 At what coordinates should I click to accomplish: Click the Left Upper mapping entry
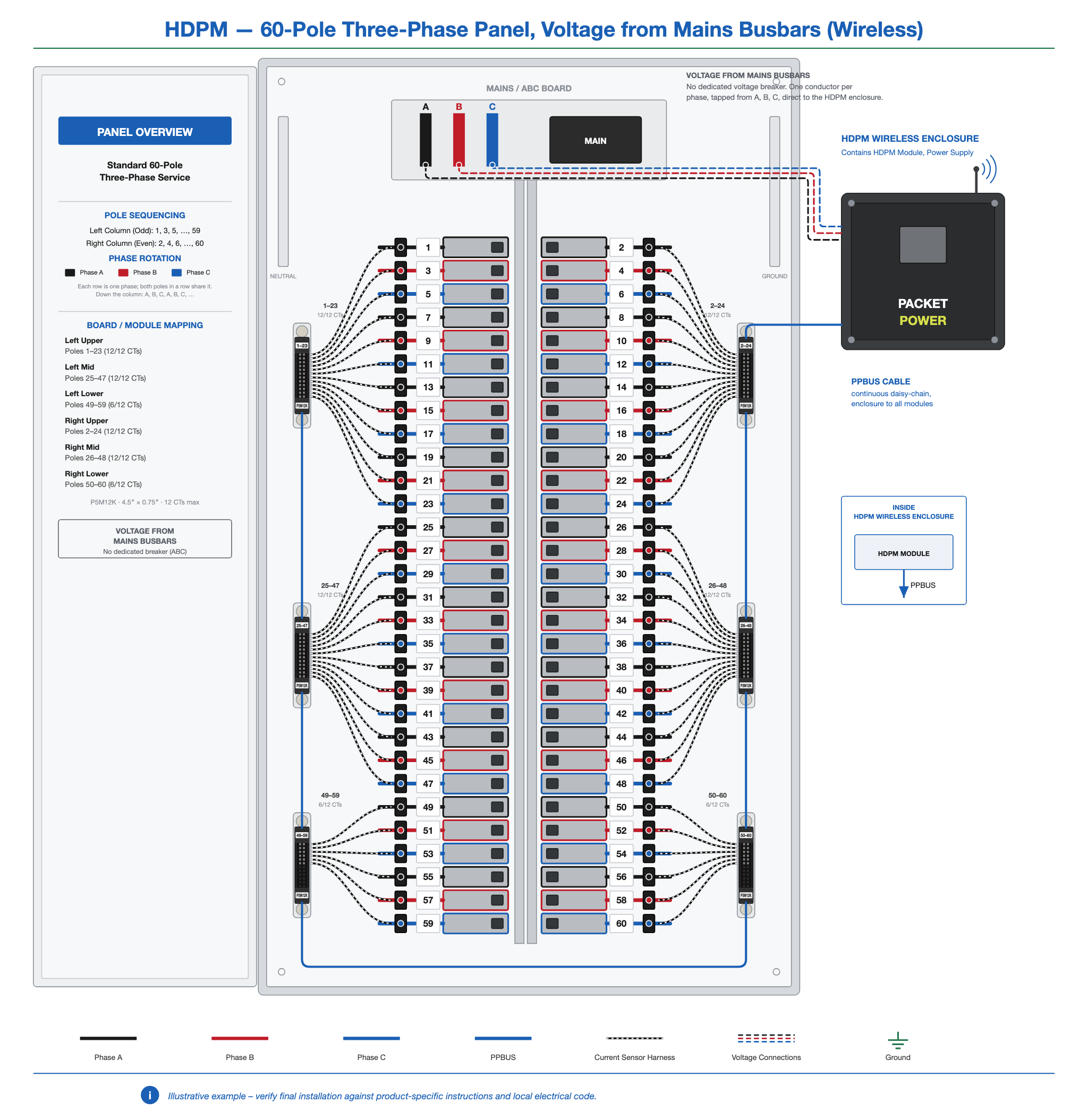coord(103,346)
